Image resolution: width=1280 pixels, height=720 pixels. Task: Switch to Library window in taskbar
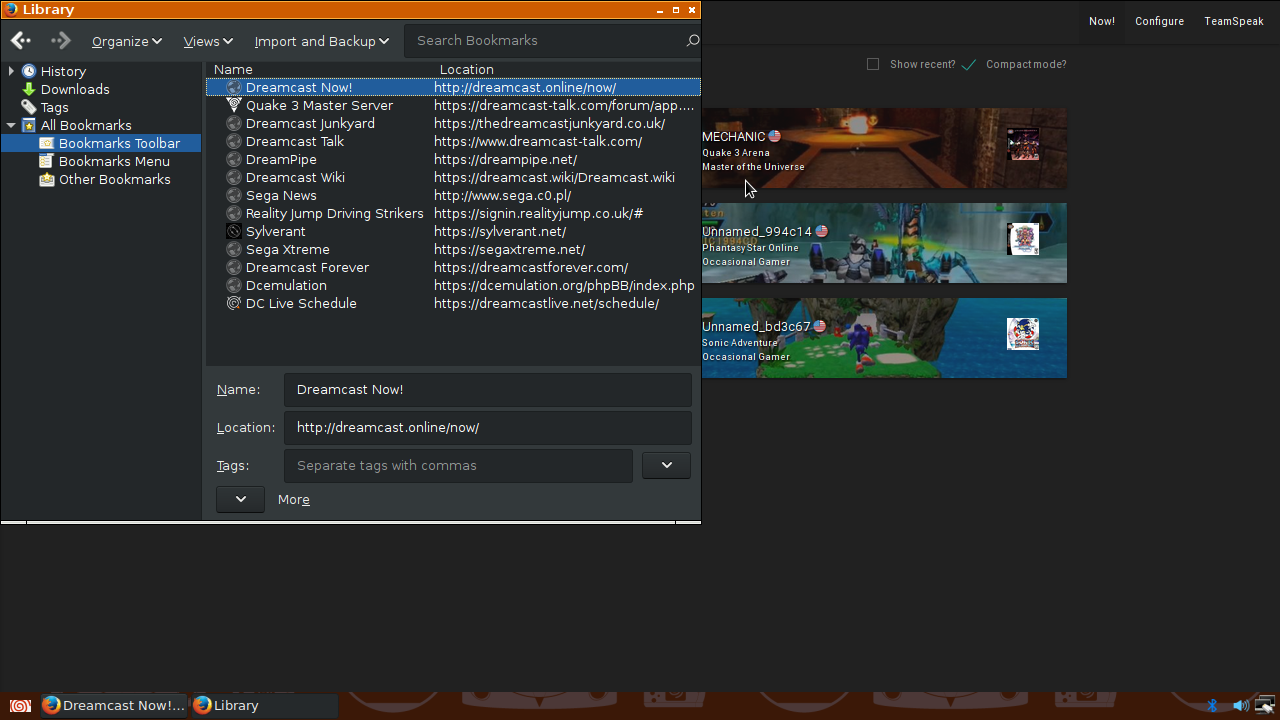(264, 705)
